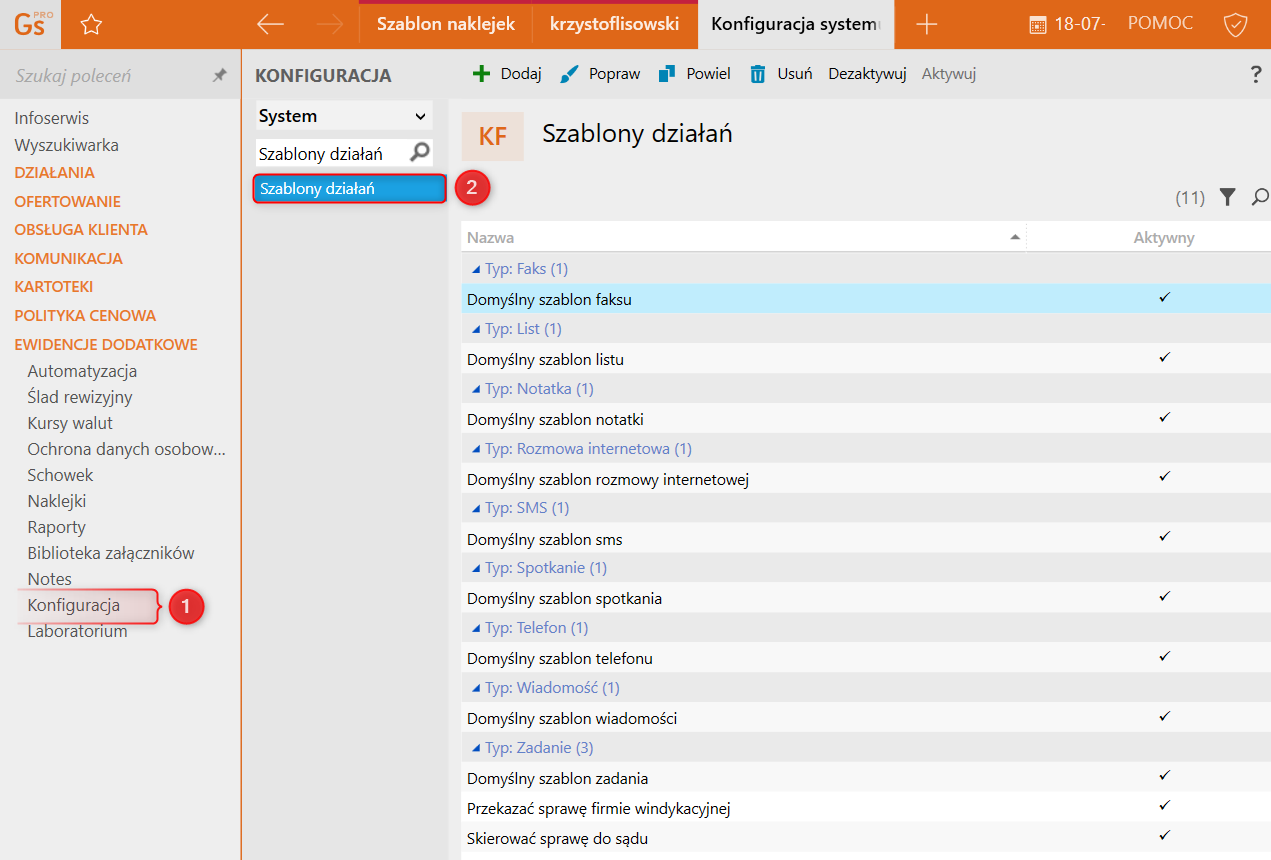Toggle Aktywny check for Domyślny szablon sms
Image resolution: width=1271 pixels, height=860 pixels.
coord(1164,537)
